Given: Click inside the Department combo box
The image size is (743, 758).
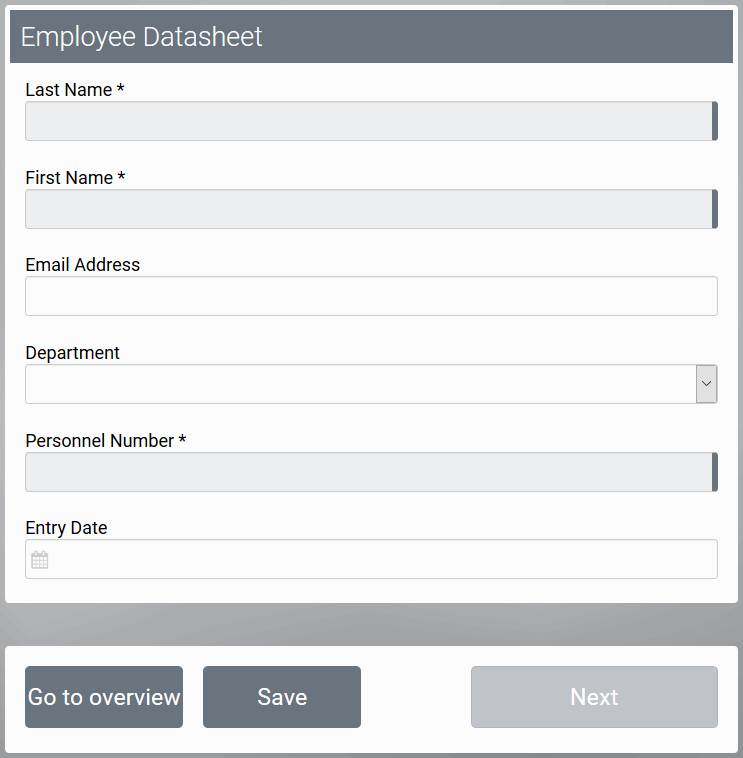Looking at the screenshot, I should (x=360, y=384).
